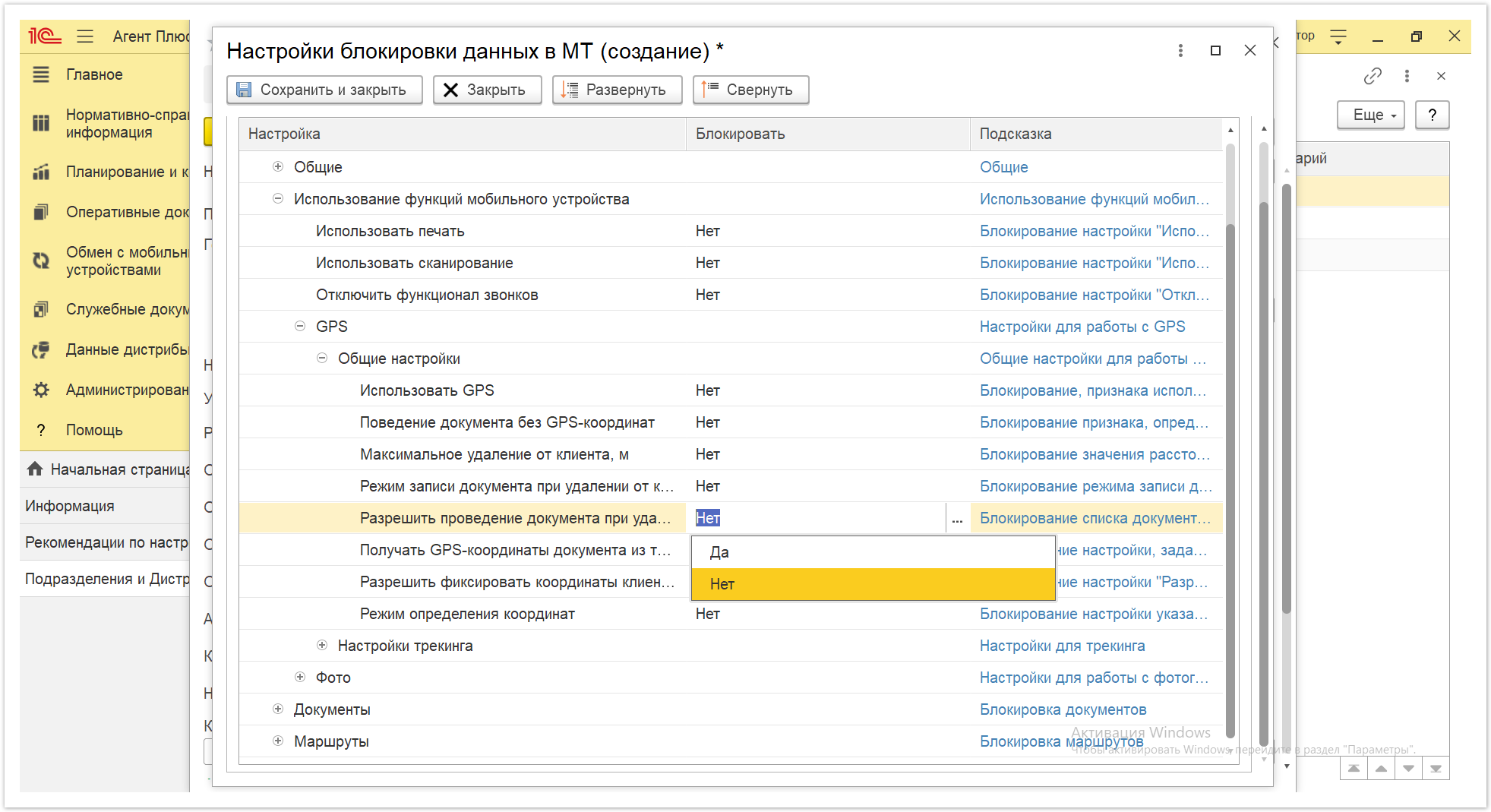Click the move-down arrow button
The width and height of the screenshot is (1491, 812).
coord(1408,768)
